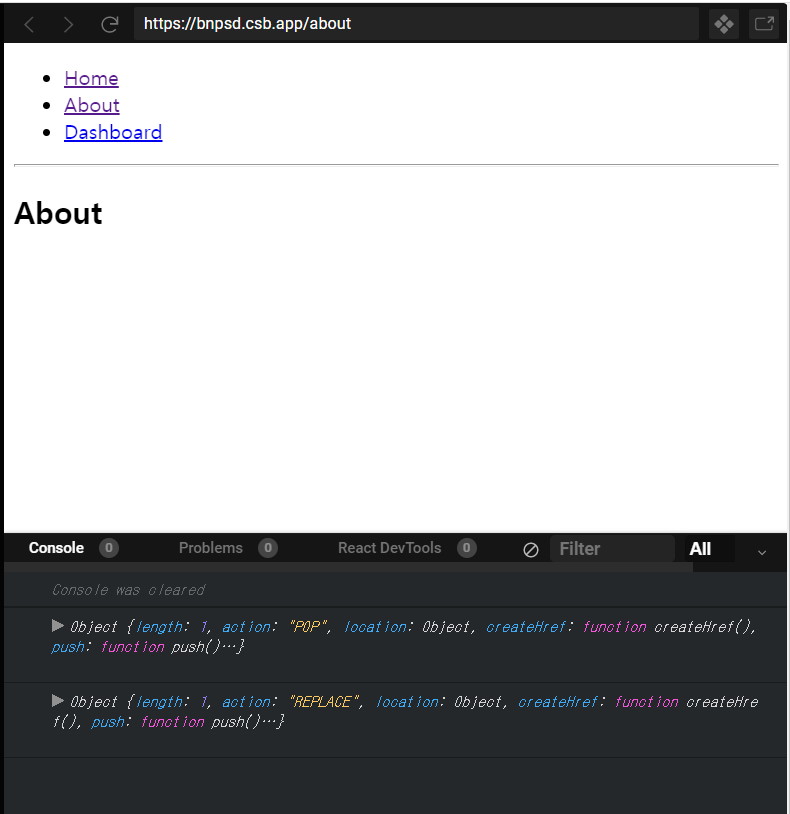
Task: Open the About link
Action: 92,105
